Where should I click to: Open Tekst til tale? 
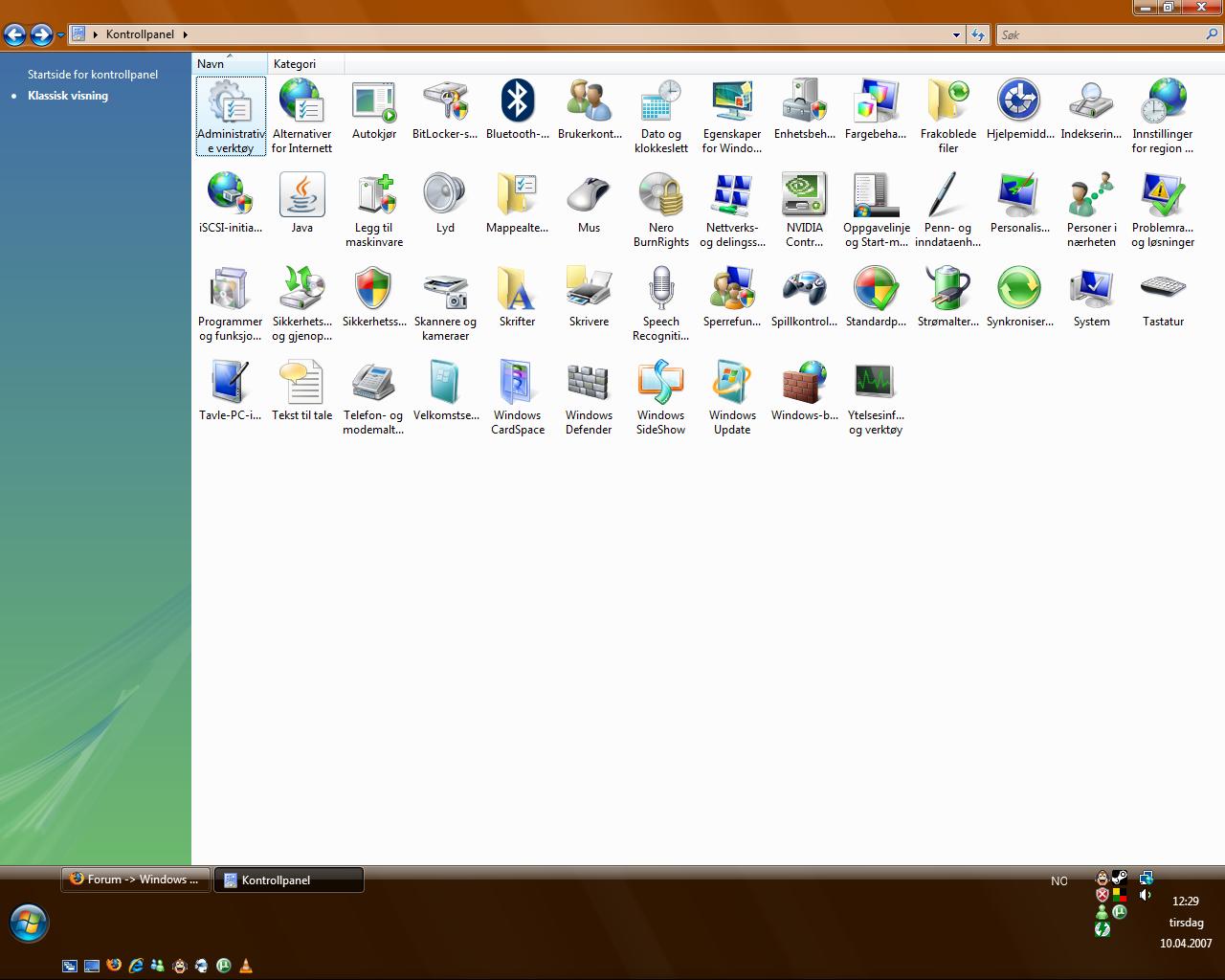tap(302, 390)
